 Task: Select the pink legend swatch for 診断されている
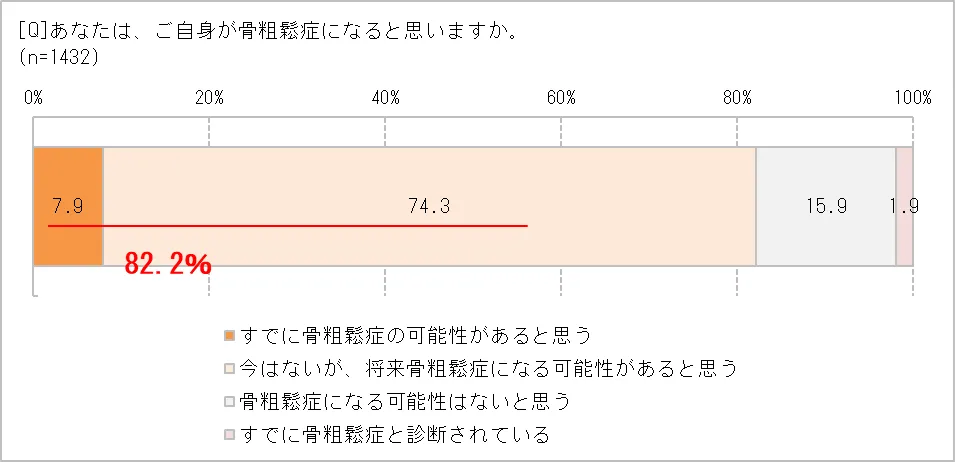tap(230, 436)
